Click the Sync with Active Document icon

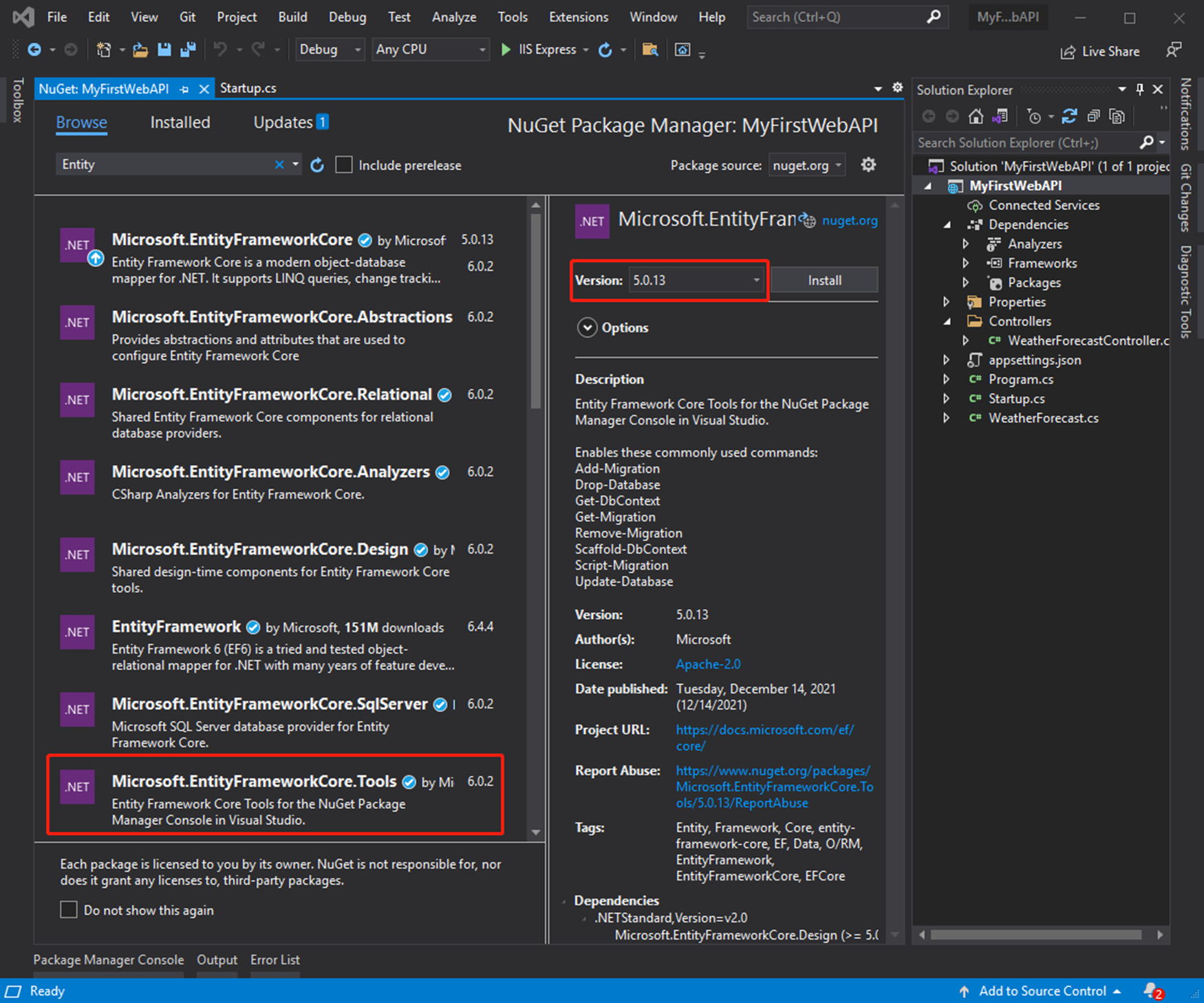click(x=1069, y=116)
